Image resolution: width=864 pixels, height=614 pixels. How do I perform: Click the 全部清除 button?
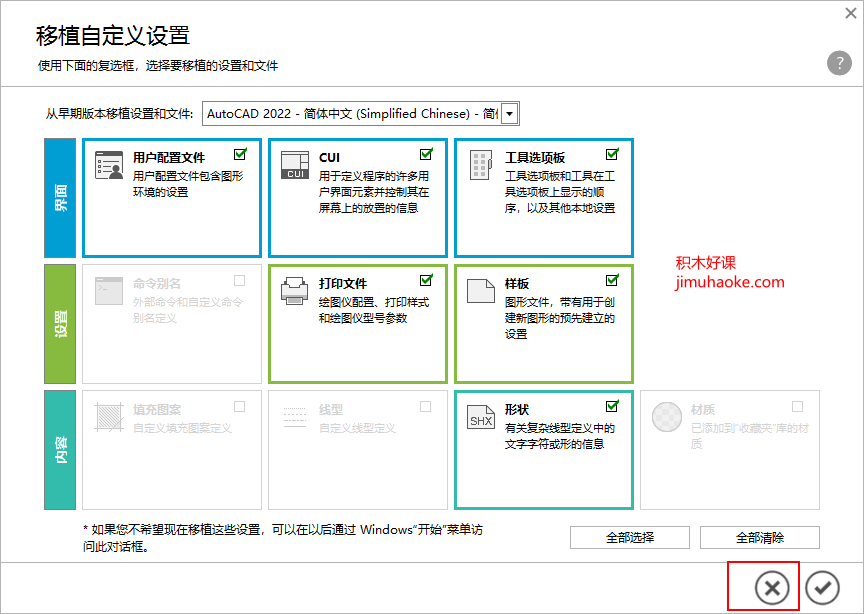click(760, 537)
